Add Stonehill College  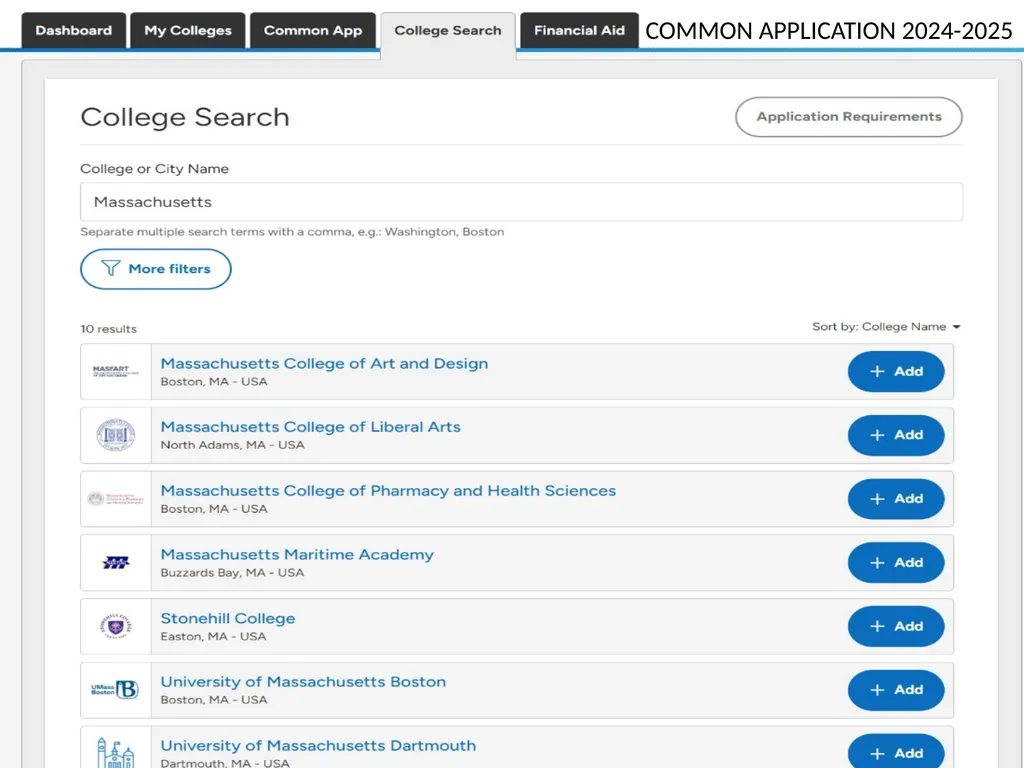896,626
